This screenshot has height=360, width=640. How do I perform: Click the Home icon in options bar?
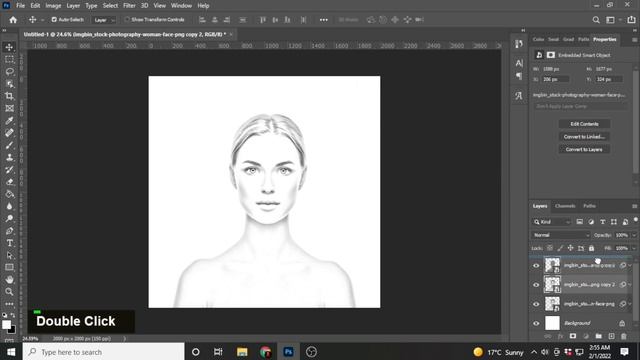tap(13, 20)
